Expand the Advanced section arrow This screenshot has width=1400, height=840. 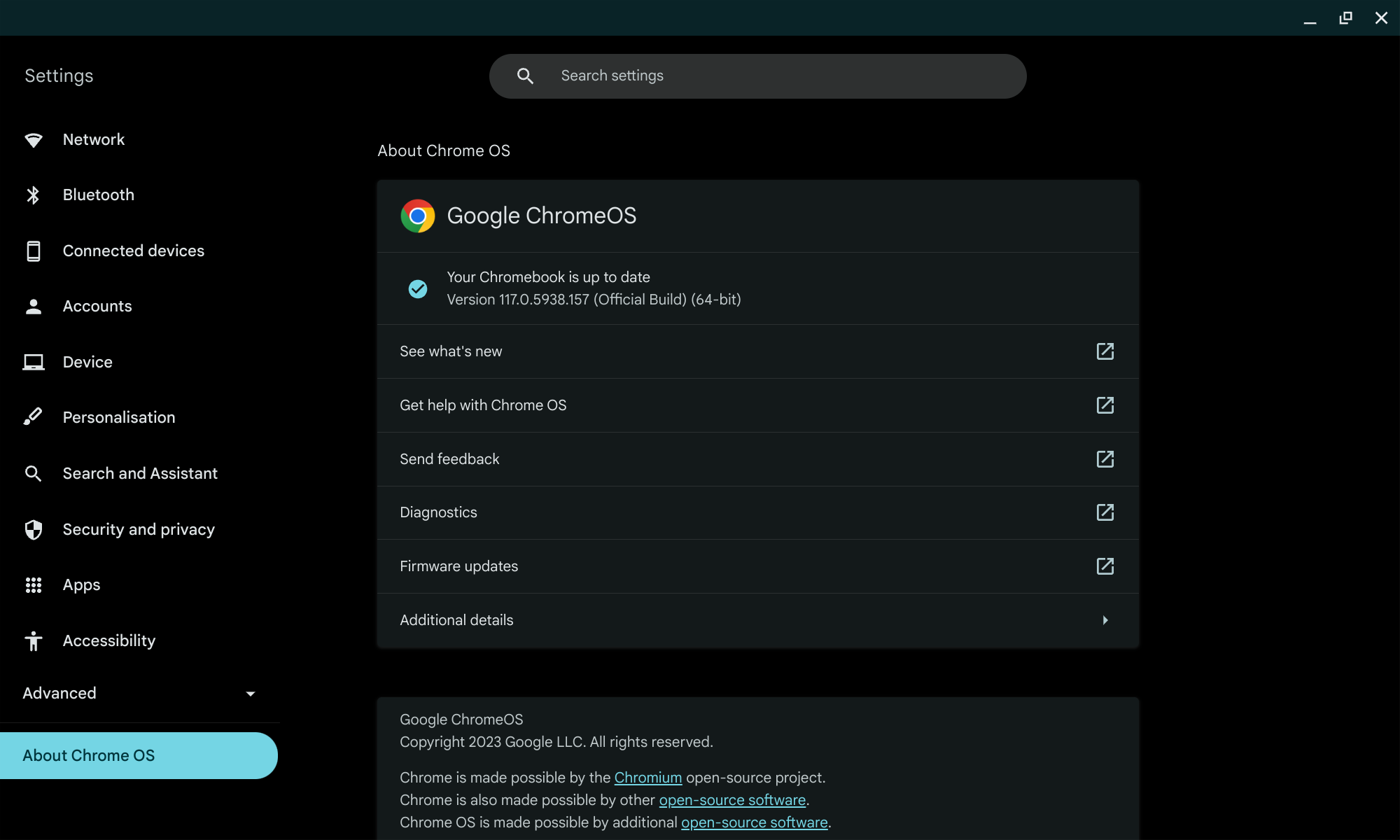click(250, 694)
